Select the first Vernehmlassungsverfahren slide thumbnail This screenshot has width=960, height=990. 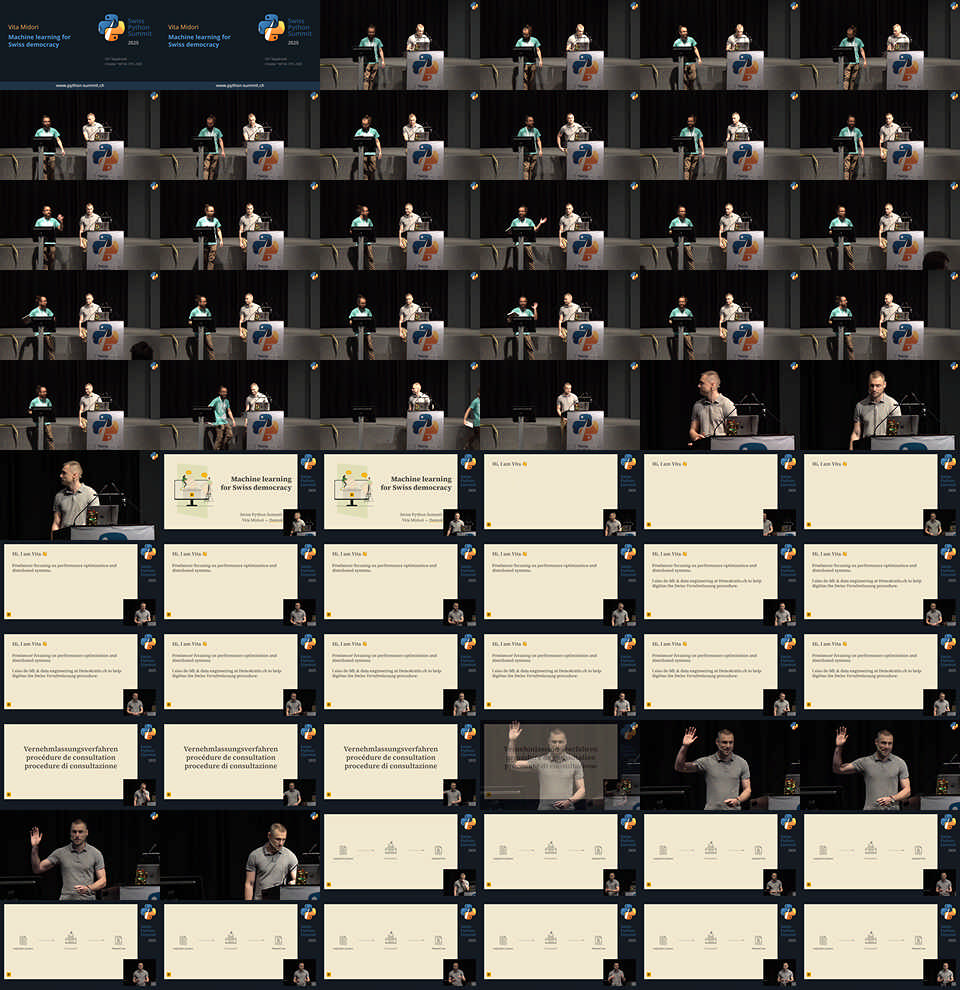pos(80,765)
